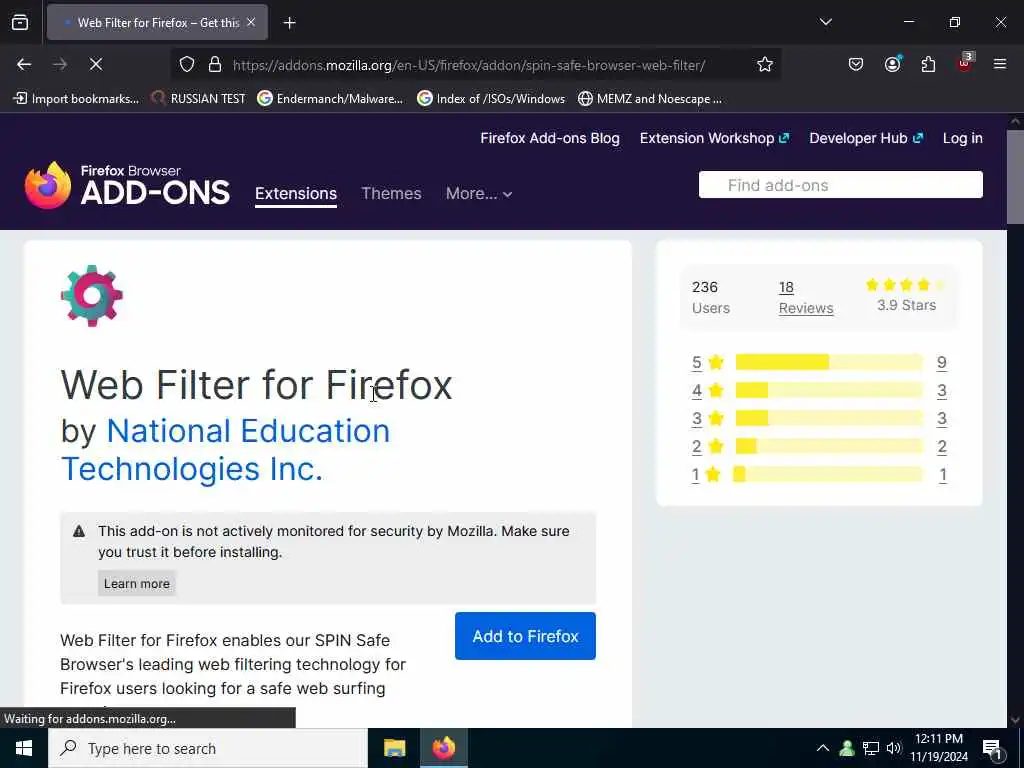Open the Firefox account icon

tap(892, 64)
